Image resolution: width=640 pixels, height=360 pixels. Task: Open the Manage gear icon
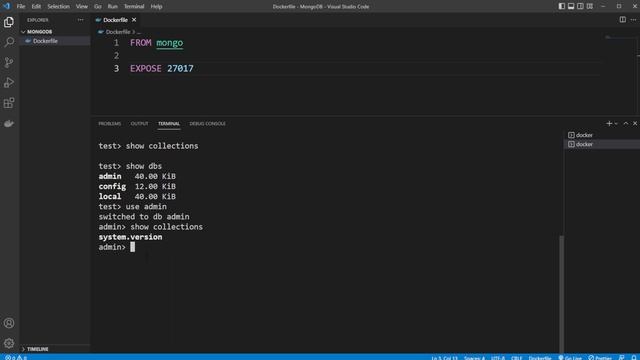coord(9,343)
